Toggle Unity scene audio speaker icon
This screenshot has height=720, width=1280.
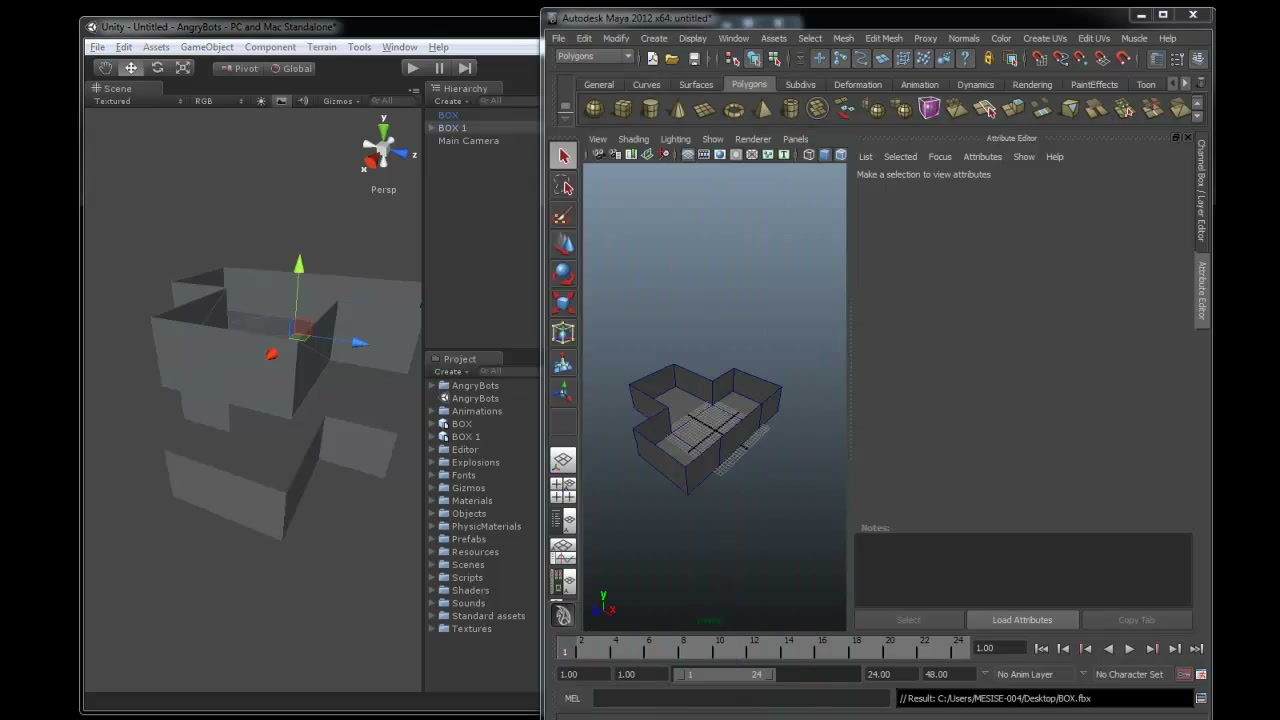click(x=303, y=101)
